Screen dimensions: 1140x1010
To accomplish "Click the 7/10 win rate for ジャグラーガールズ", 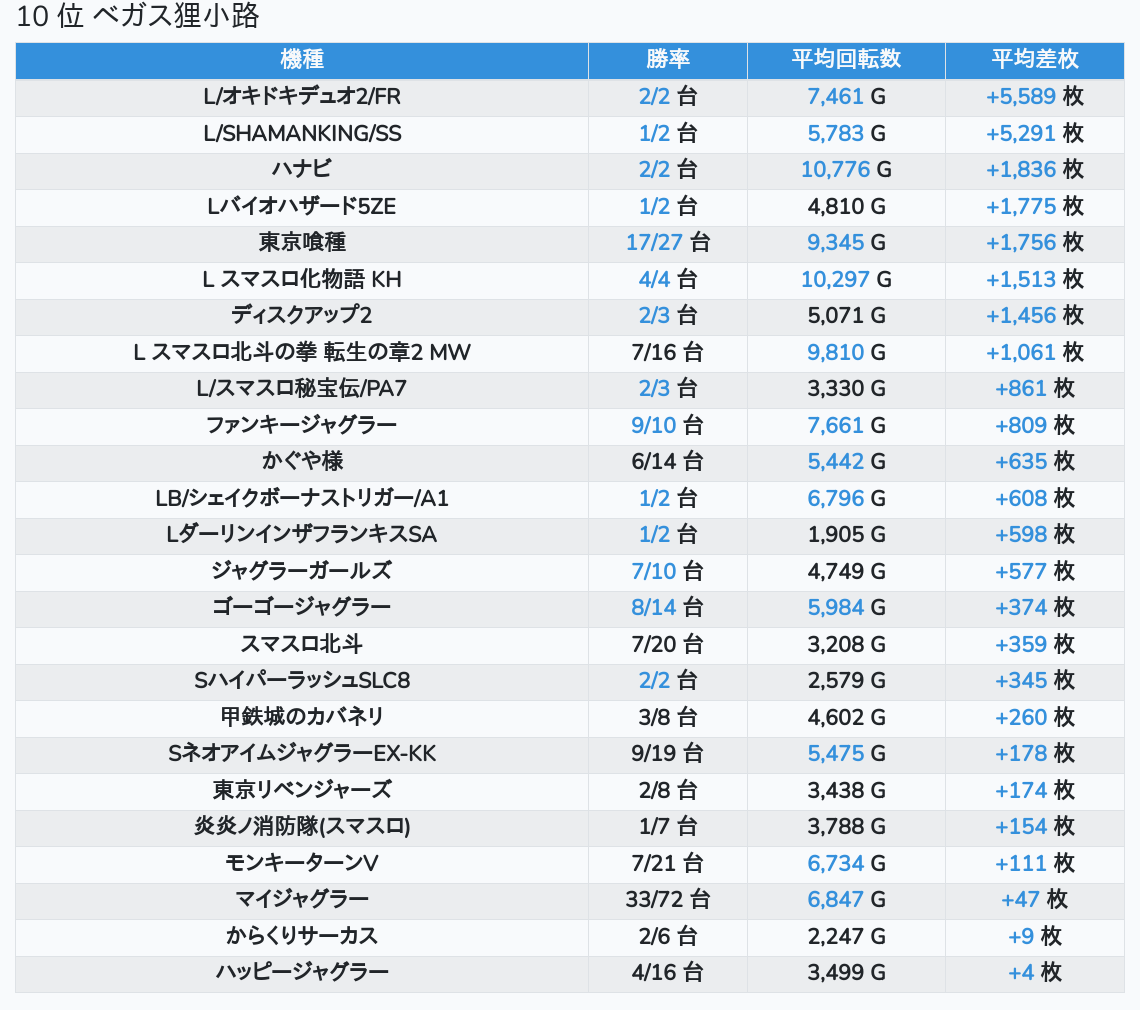I will click(x=654, y=572).
